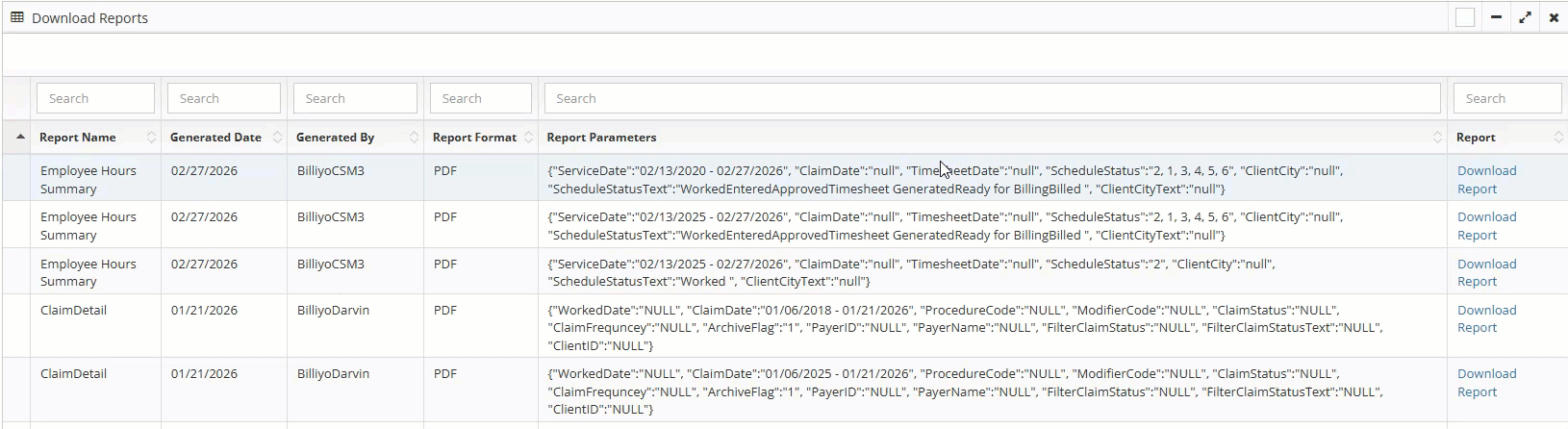Minimize the Download Reports panel

[1496, 17]
